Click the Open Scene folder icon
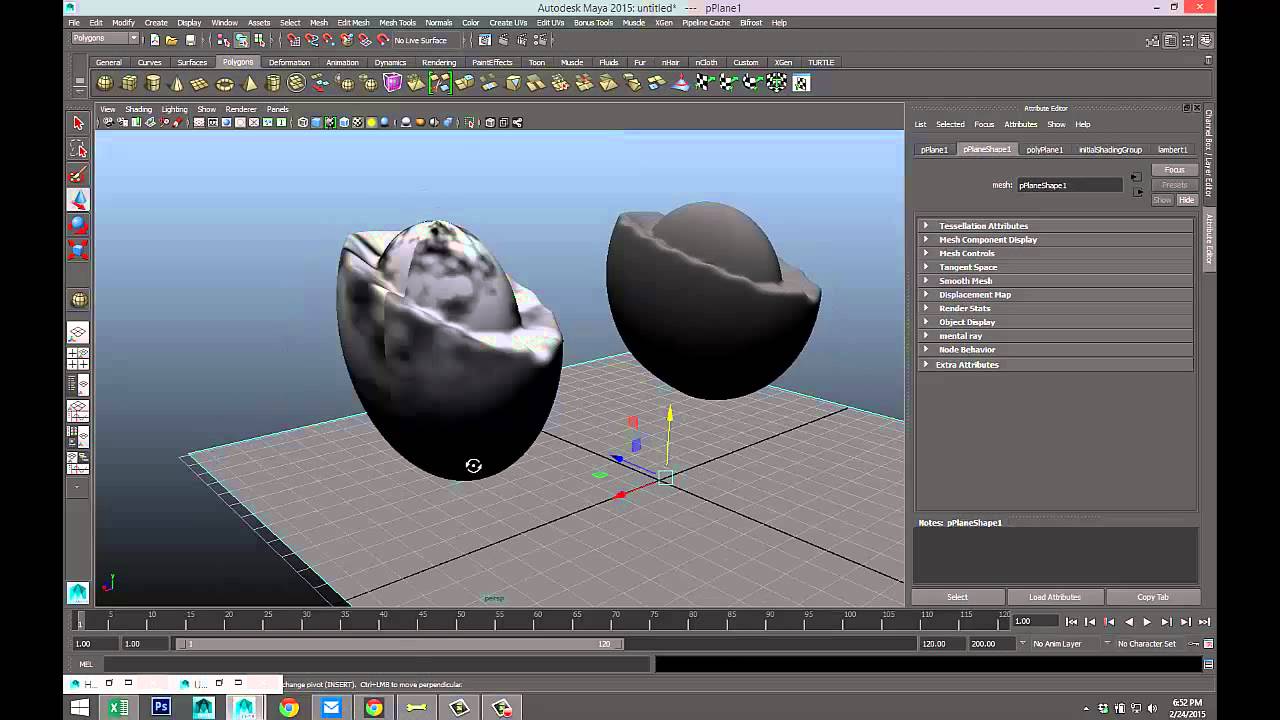This screenshot has height=720, width=1280. 172,40
